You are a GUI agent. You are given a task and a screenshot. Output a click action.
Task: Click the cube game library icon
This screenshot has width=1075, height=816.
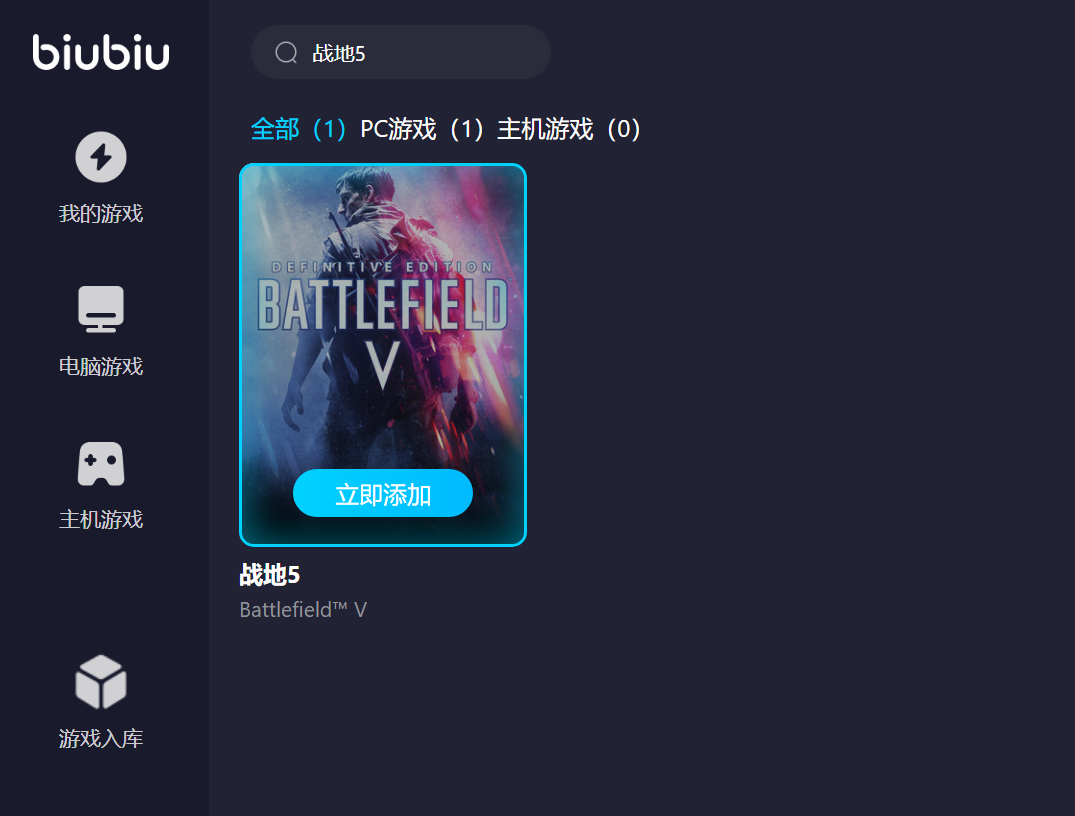pos(101,682)
